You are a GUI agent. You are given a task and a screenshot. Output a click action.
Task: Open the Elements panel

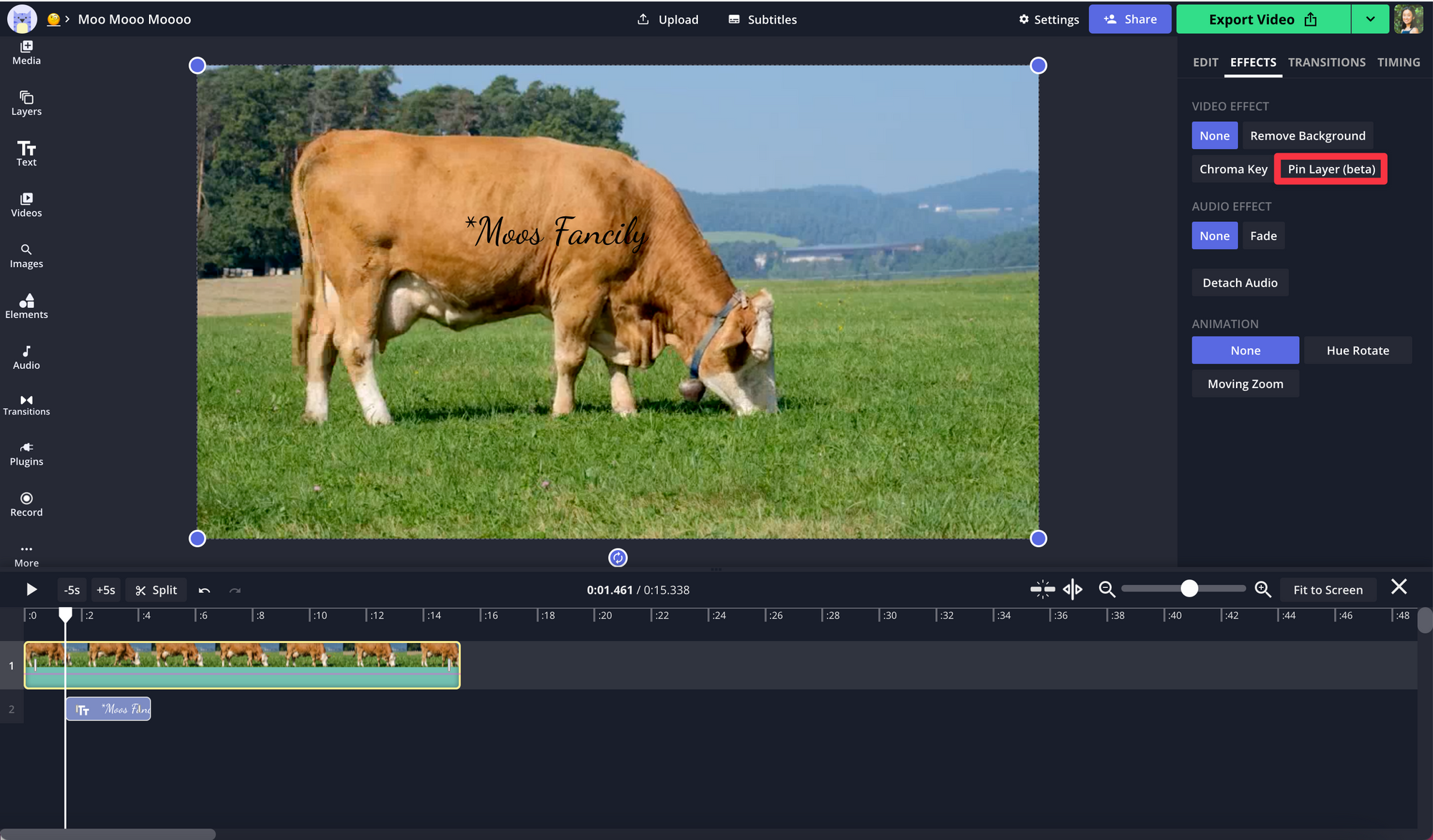point(27,306)
